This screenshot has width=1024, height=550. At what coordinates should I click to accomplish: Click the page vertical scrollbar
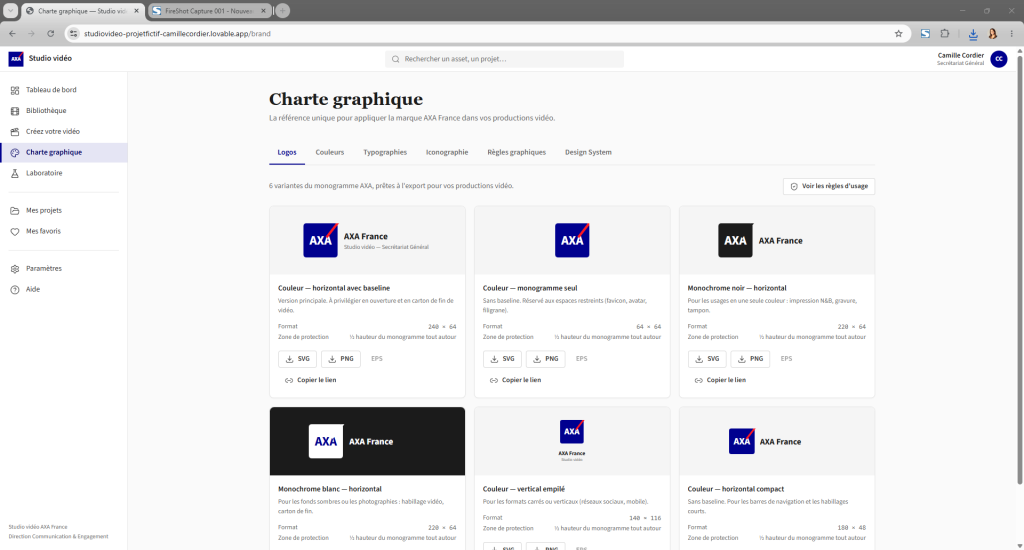click(1019, 268)
